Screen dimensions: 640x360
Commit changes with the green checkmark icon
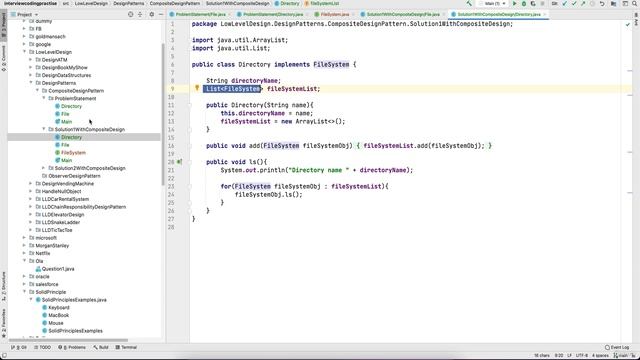tap(574, 3)
